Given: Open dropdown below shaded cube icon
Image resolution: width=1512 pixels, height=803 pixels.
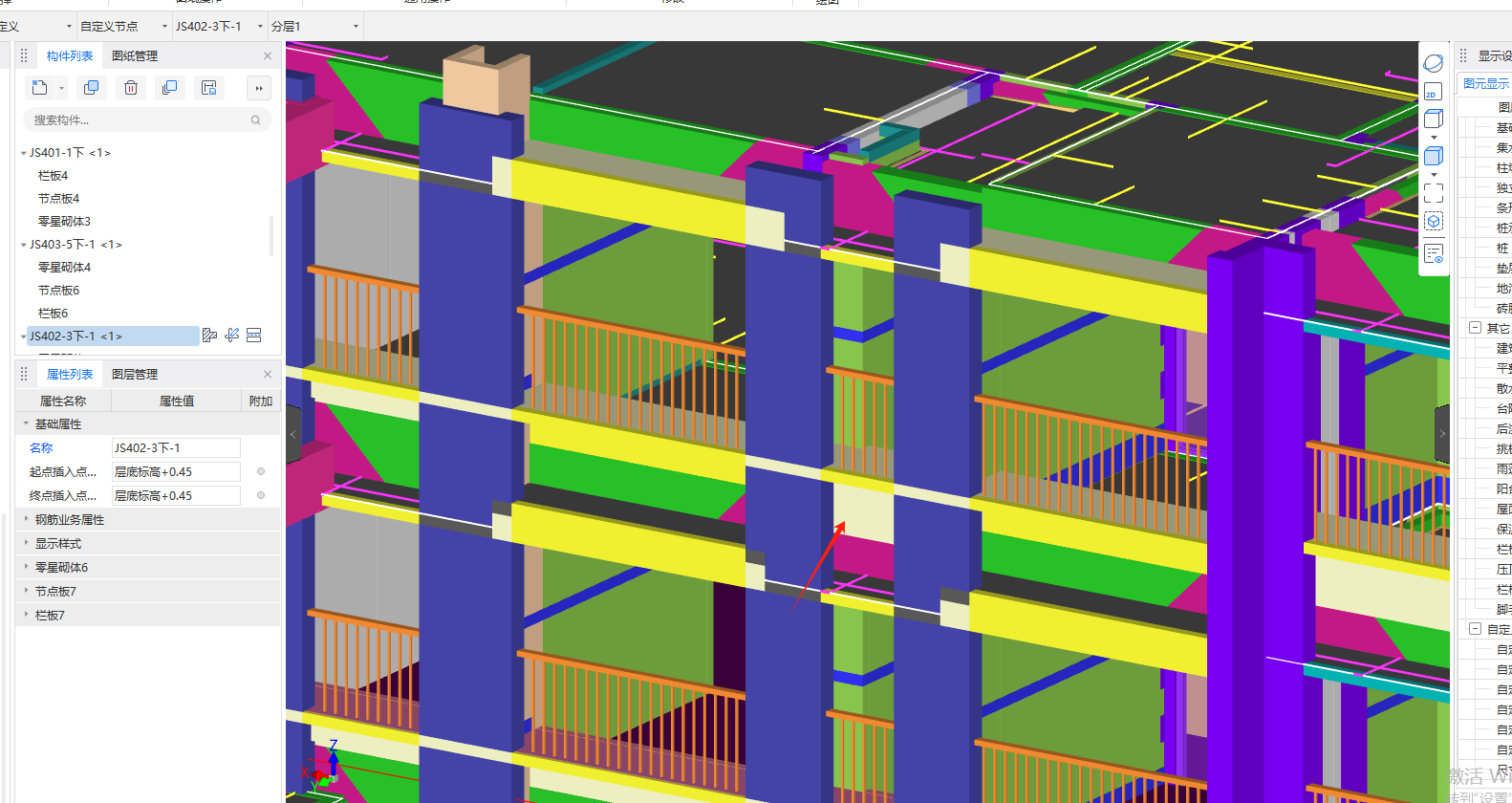Looking at the screenshot, I should coord(1434,175).
